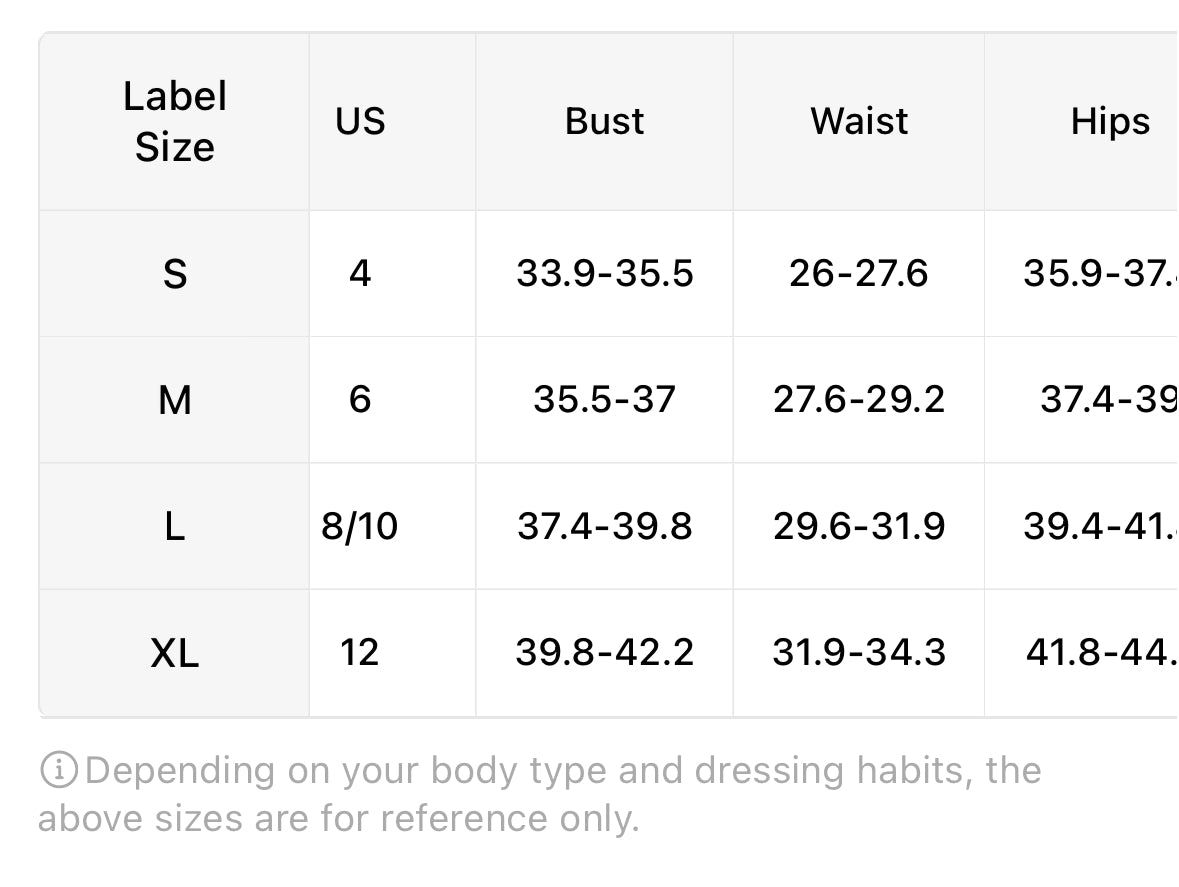
Task: Click the info icon beside the disclaimer
Action: pos(59,770)
